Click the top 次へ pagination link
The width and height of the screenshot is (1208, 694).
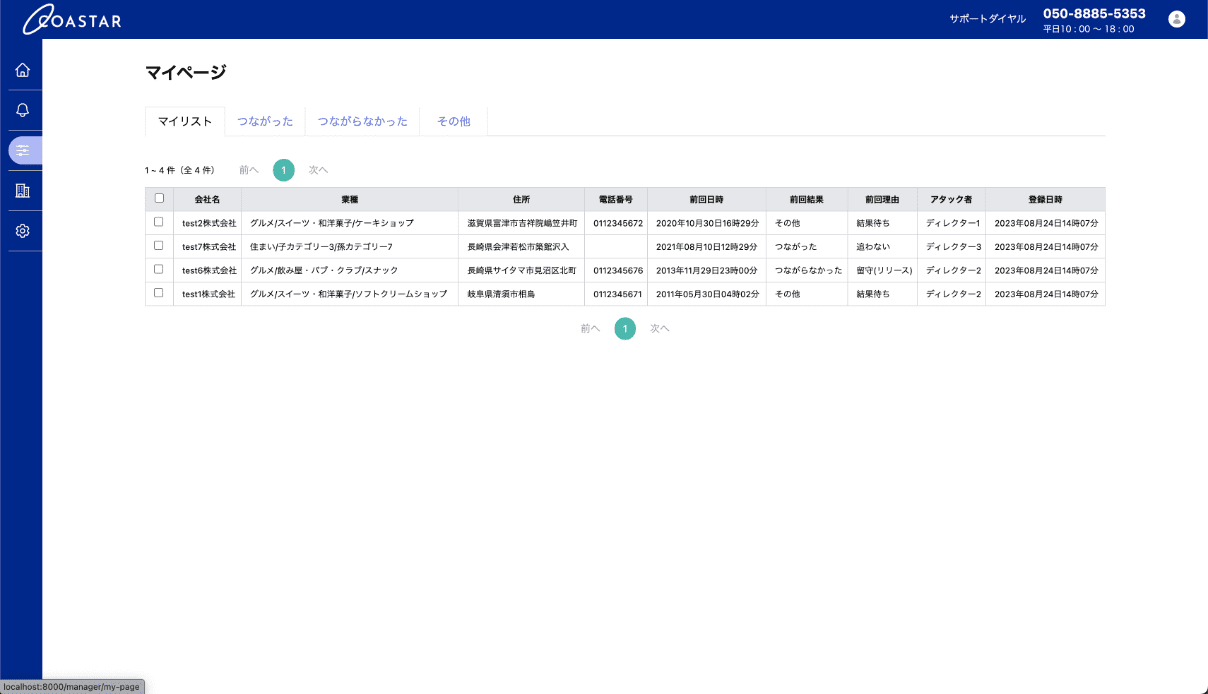[x=318, y=170]
